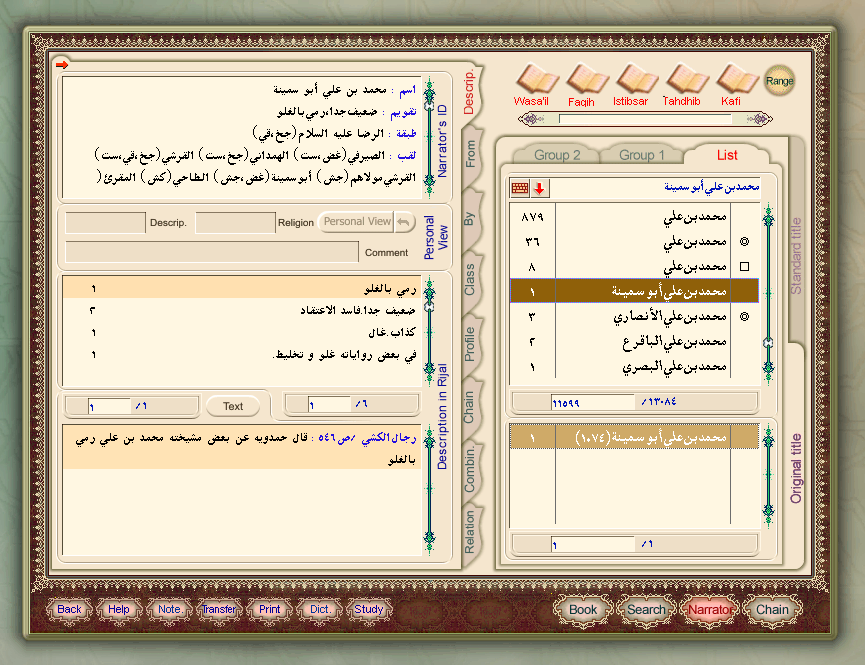Select highlighted row محمد بن علي أبو سمينة

634,291
